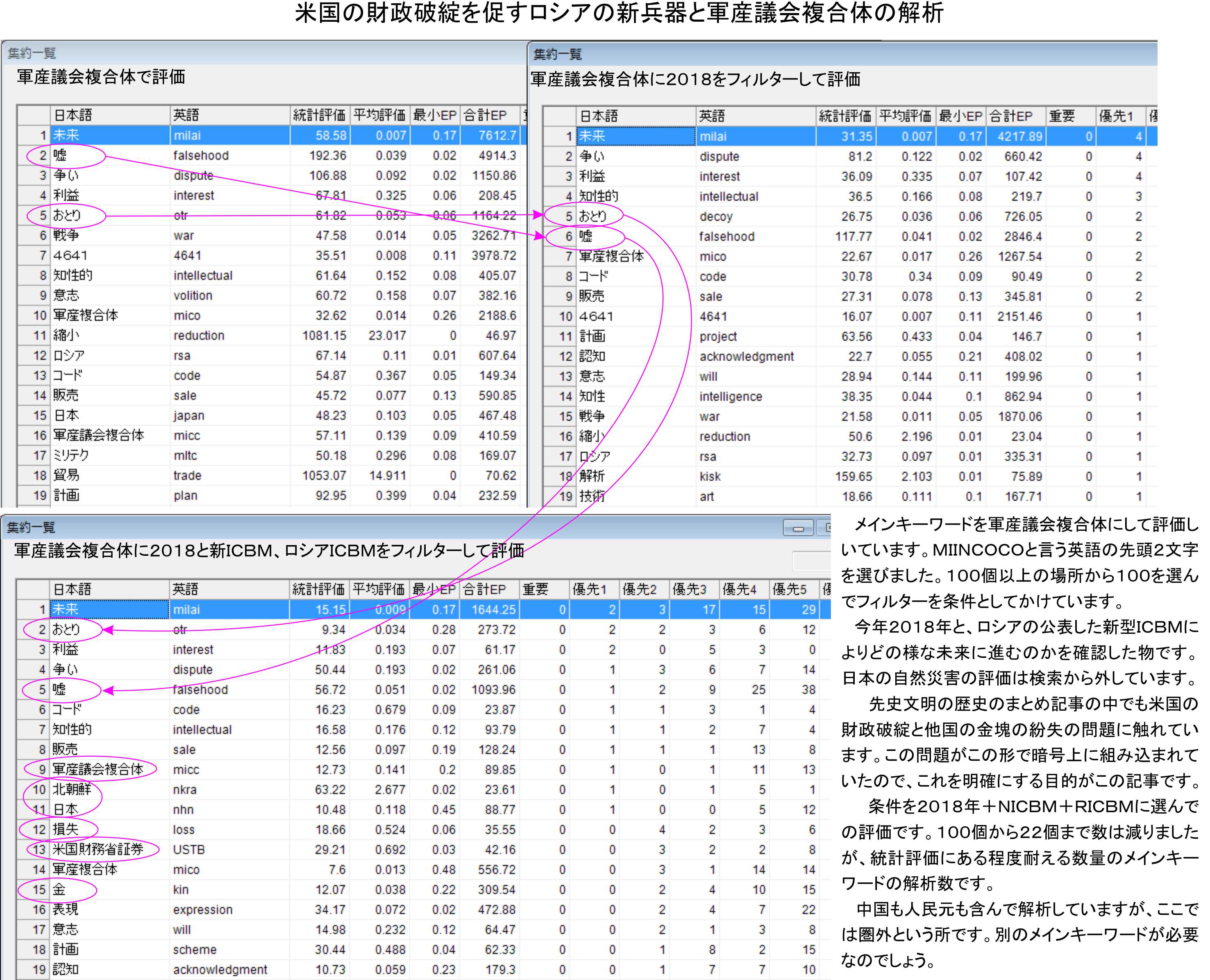Viewport: 1210px width, 980px height.
Task: Select 'project' 計画 row in top-right table
Action: tap(850, 337)
